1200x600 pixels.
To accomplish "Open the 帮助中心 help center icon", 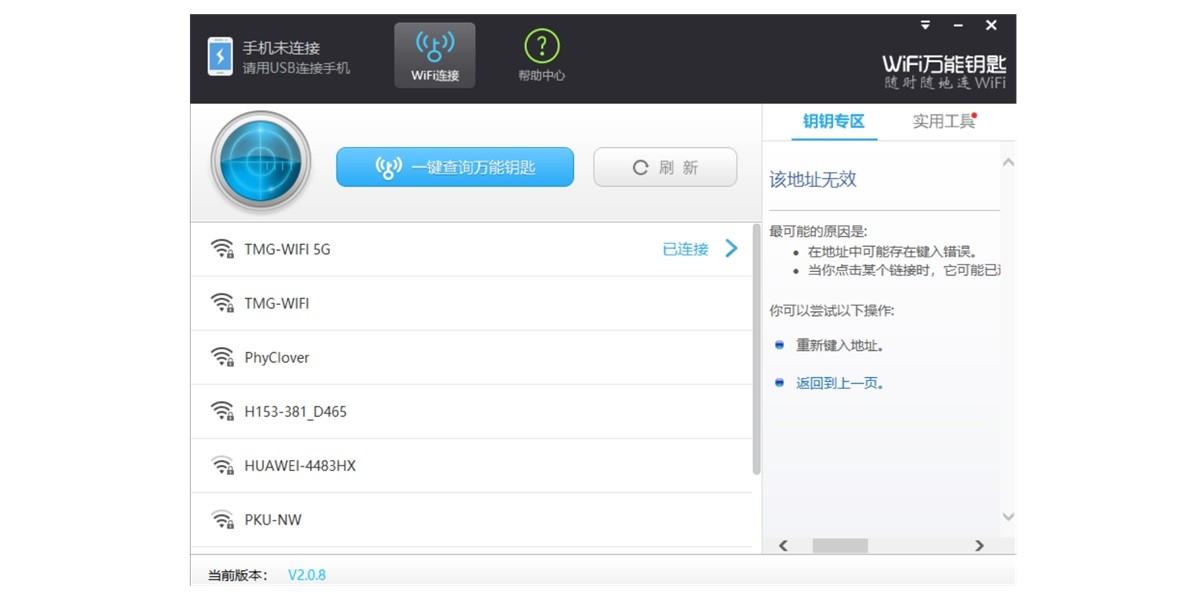I will (541, 54).
